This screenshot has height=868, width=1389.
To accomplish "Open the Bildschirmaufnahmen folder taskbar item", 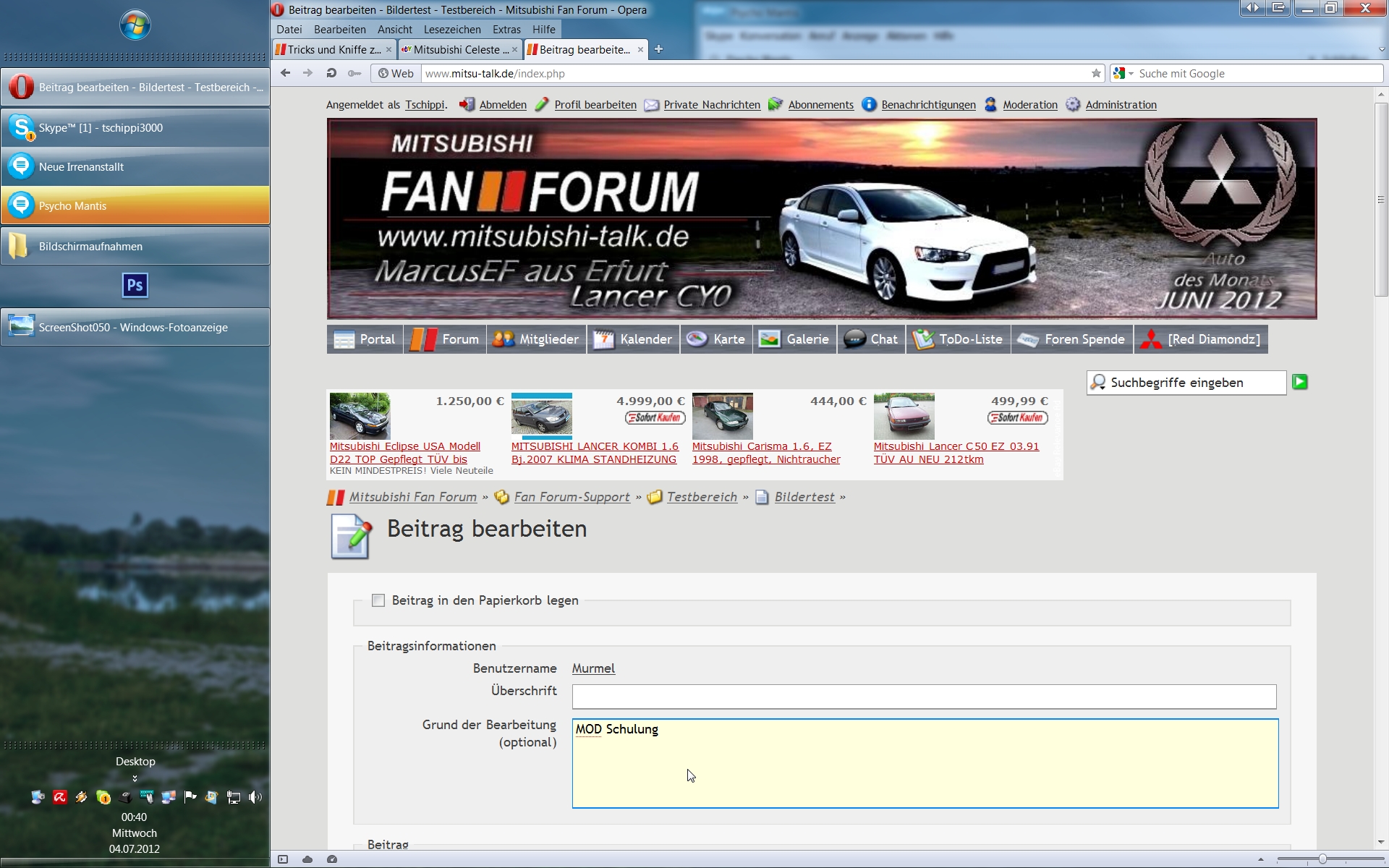I will 135,247.
